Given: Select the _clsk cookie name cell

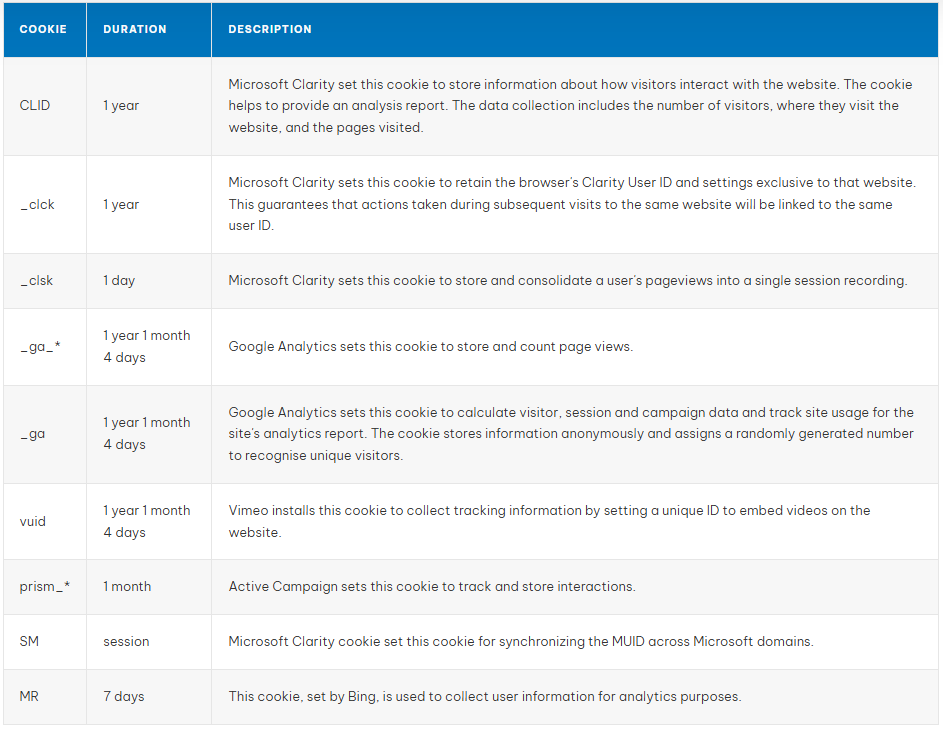Looking at the screenshot, I should 37,281.
